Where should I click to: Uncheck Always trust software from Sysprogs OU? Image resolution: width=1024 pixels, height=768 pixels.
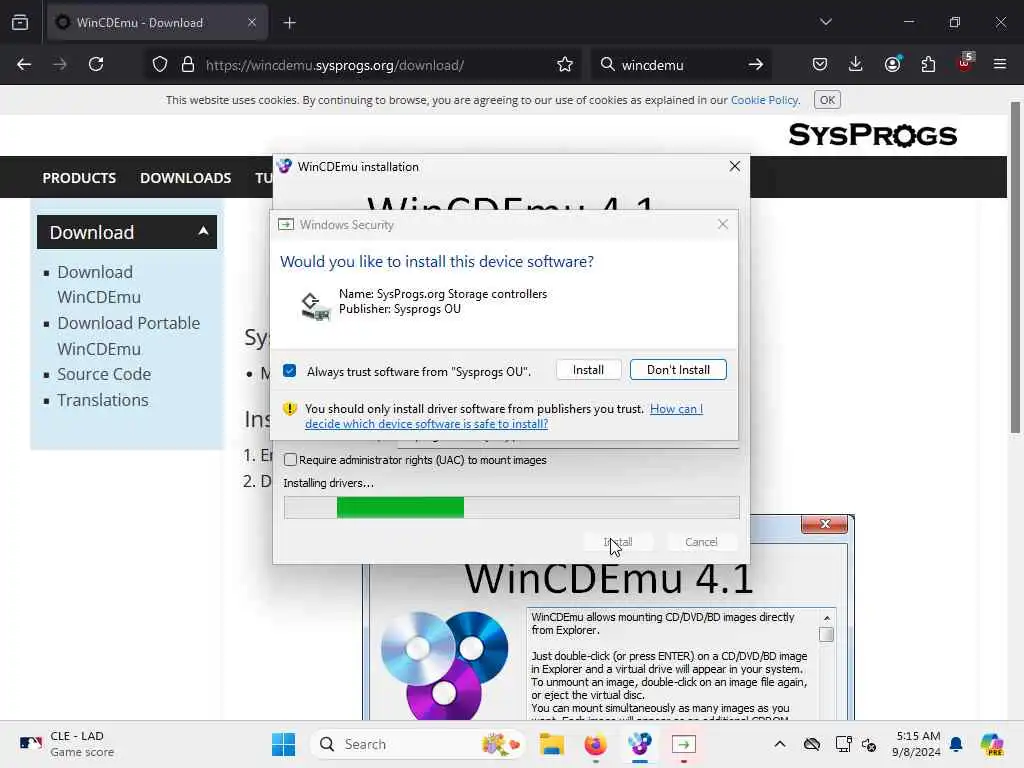click(x=290, y=371)
